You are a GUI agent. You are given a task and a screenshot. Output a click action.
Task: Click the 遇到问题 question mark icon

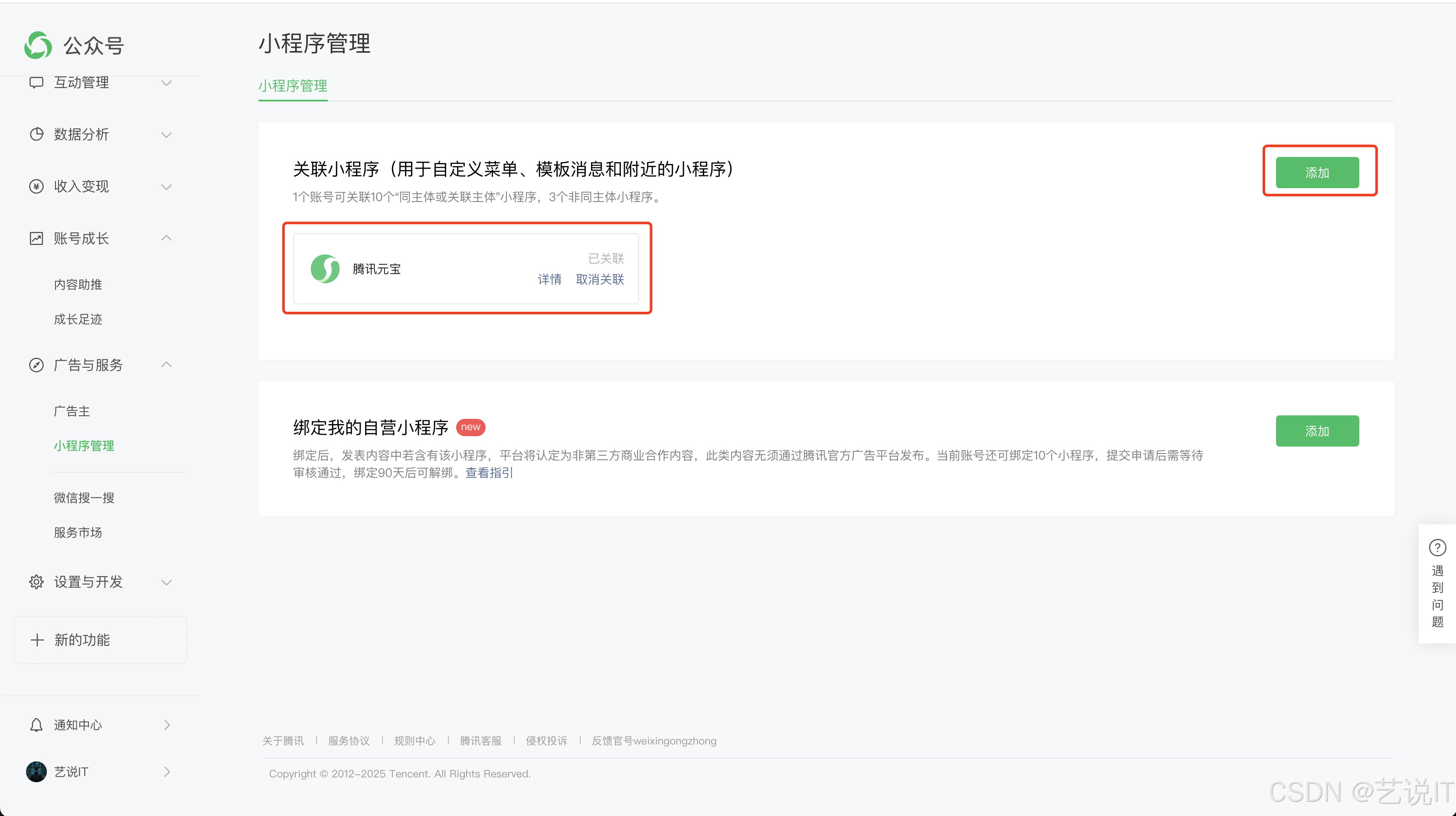coord(1437,548)
